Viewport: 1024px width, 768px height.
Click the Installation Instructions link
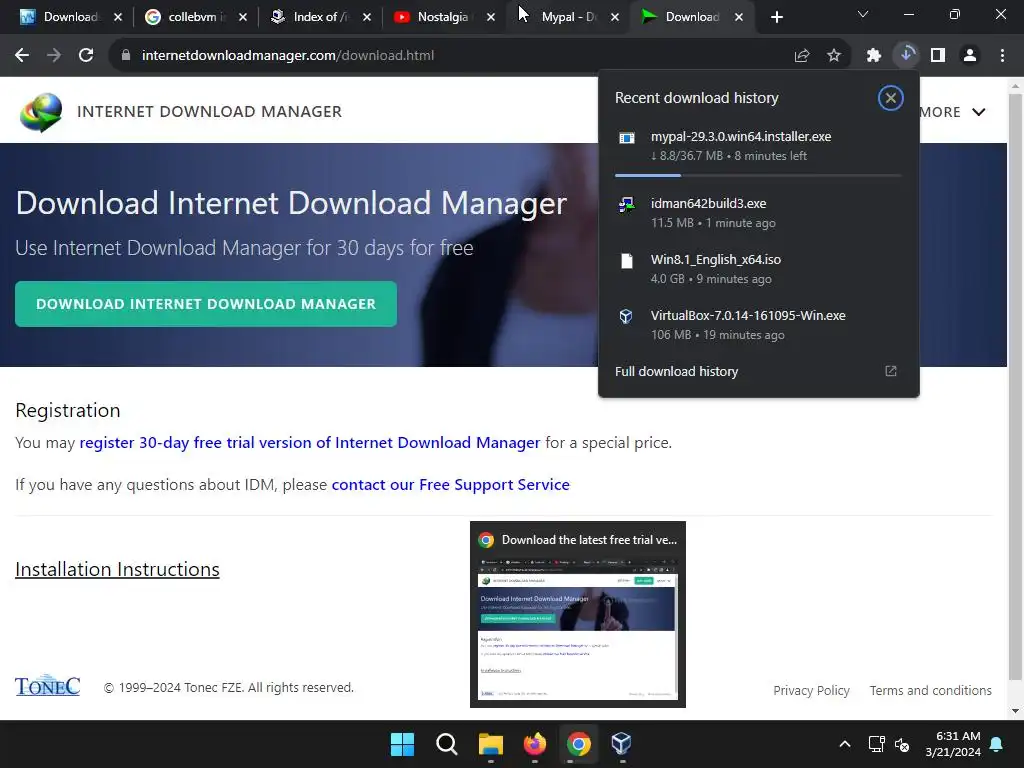point(118,569)
